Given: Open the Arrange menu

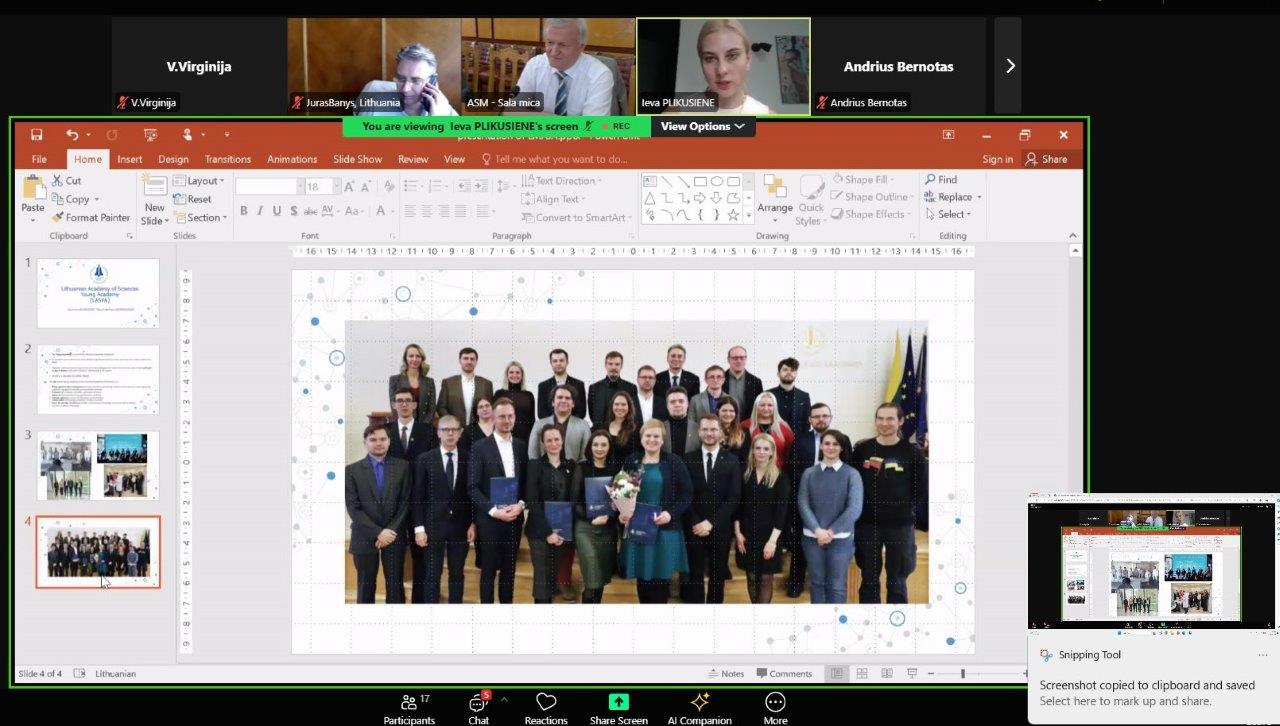Looking at the screenshot, I should point(774,196).
